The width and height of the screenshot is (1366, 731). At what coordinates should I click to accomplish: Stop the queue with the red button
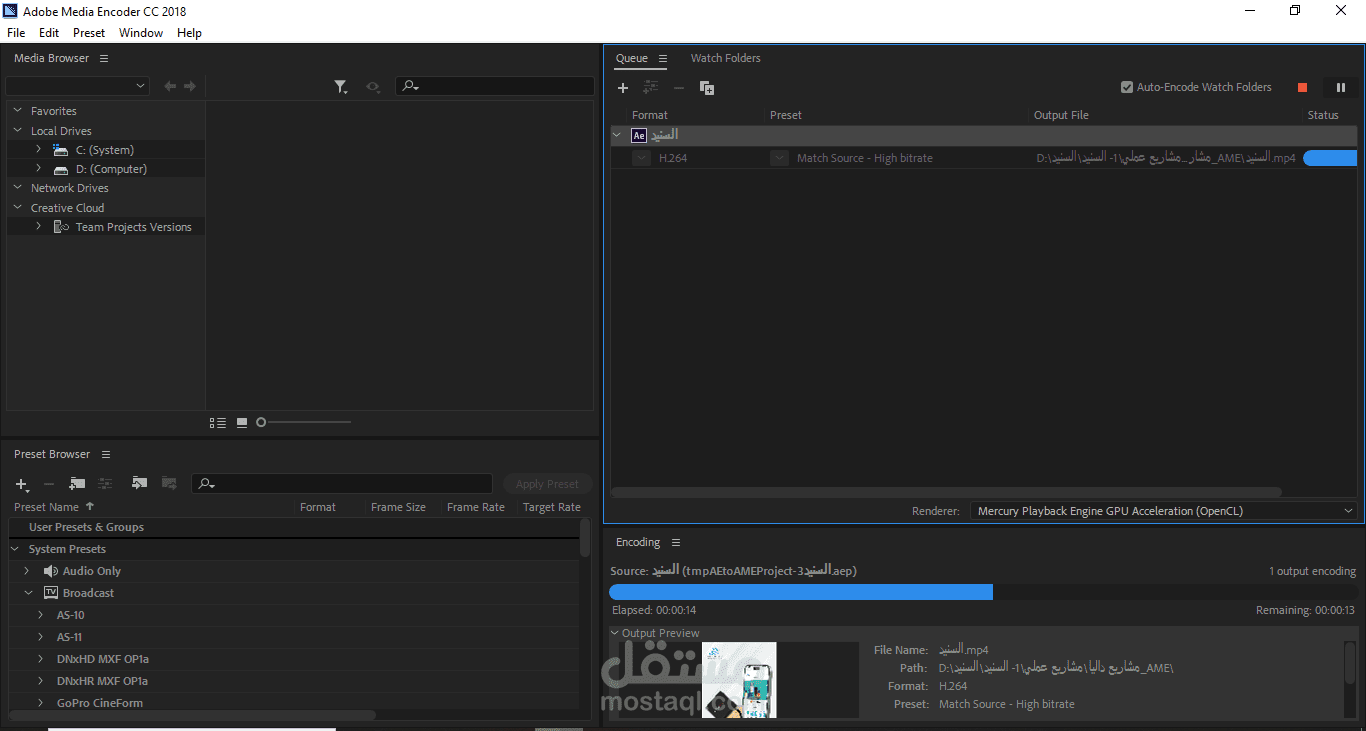(x=1302, y=88)
